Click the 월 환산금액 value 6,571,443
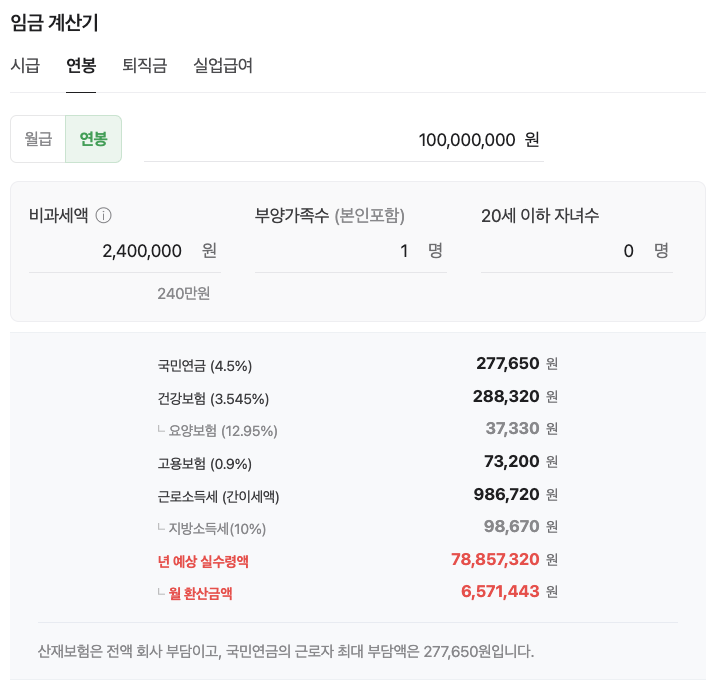 pos(500,591)
